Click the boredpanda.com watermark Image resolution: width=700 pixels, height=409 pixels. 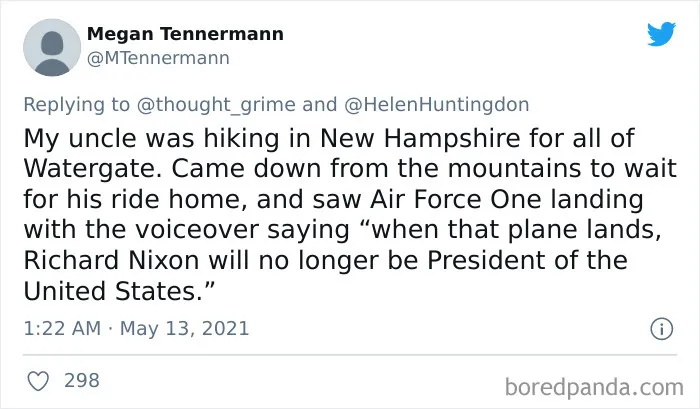(594, 387)
